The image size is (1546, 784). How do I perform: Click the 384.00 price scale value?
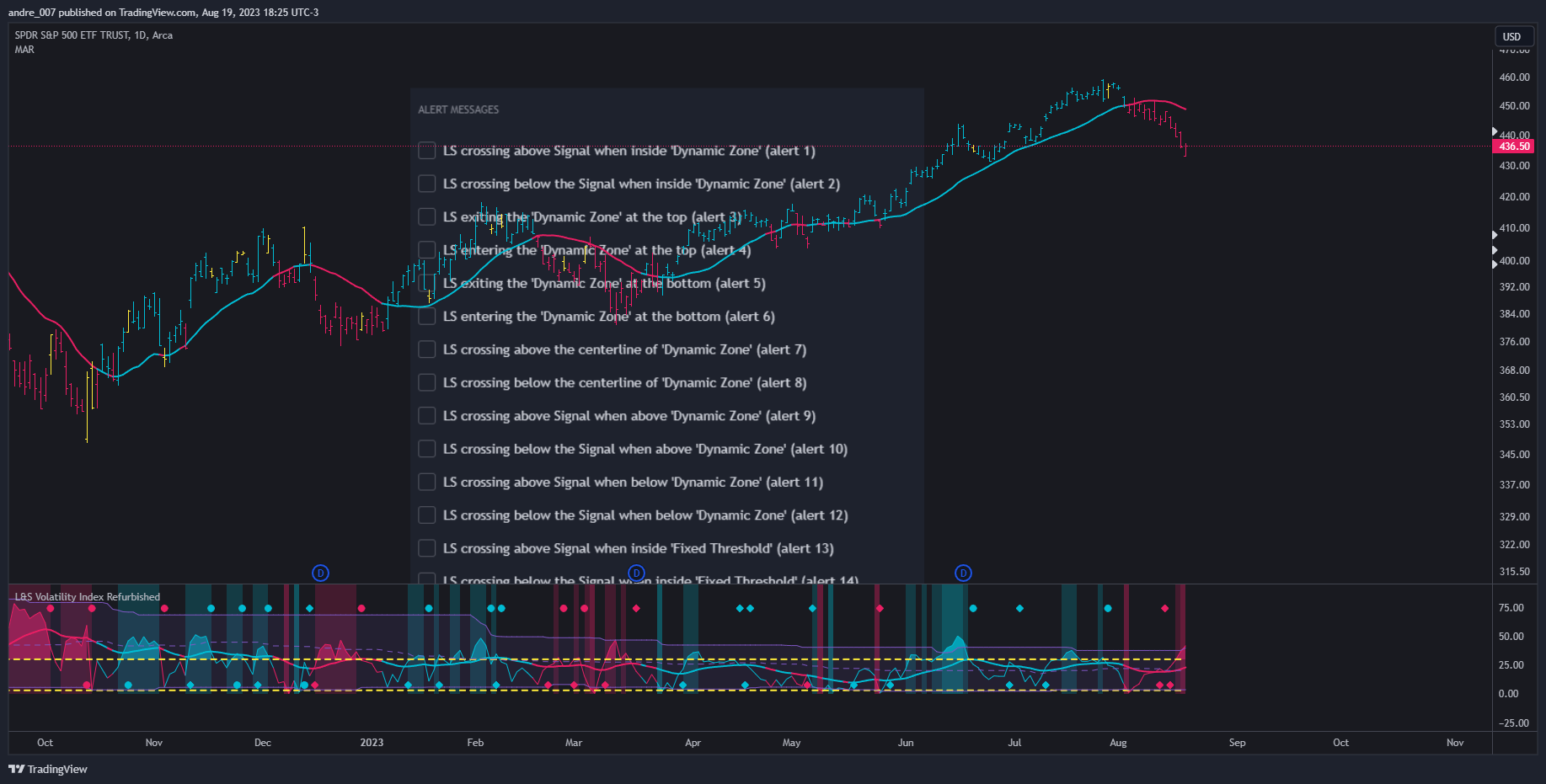[1514, 314]
